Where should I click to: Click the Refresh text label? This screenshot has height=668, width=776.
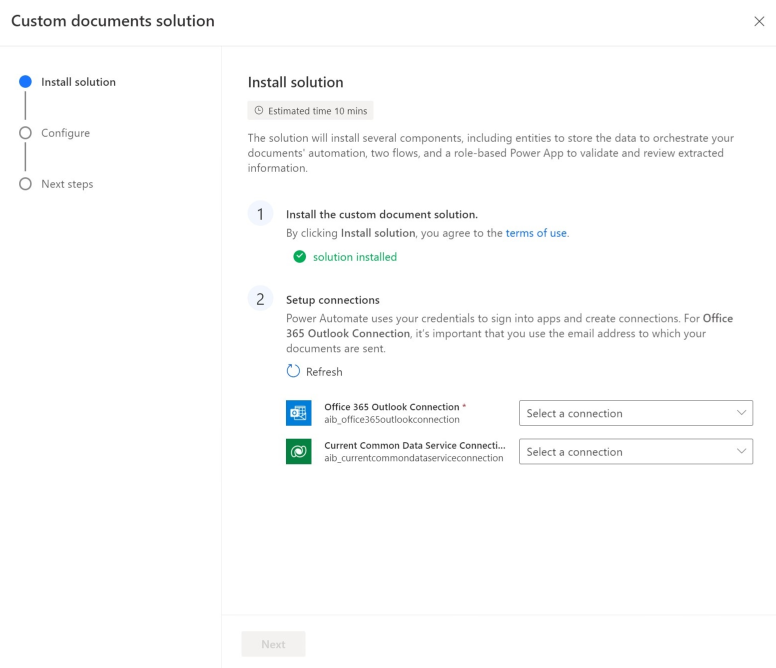click(324, 372)
